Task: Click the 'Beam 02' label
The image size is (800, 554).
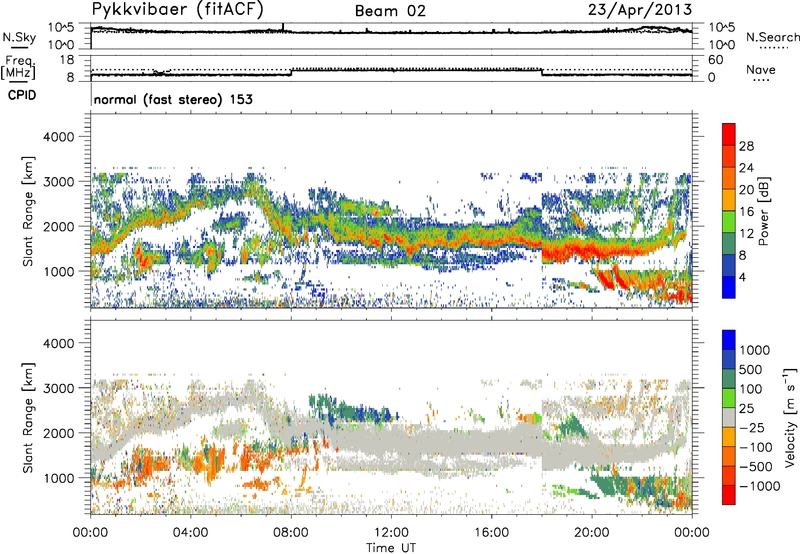Action: click(390, 11)
